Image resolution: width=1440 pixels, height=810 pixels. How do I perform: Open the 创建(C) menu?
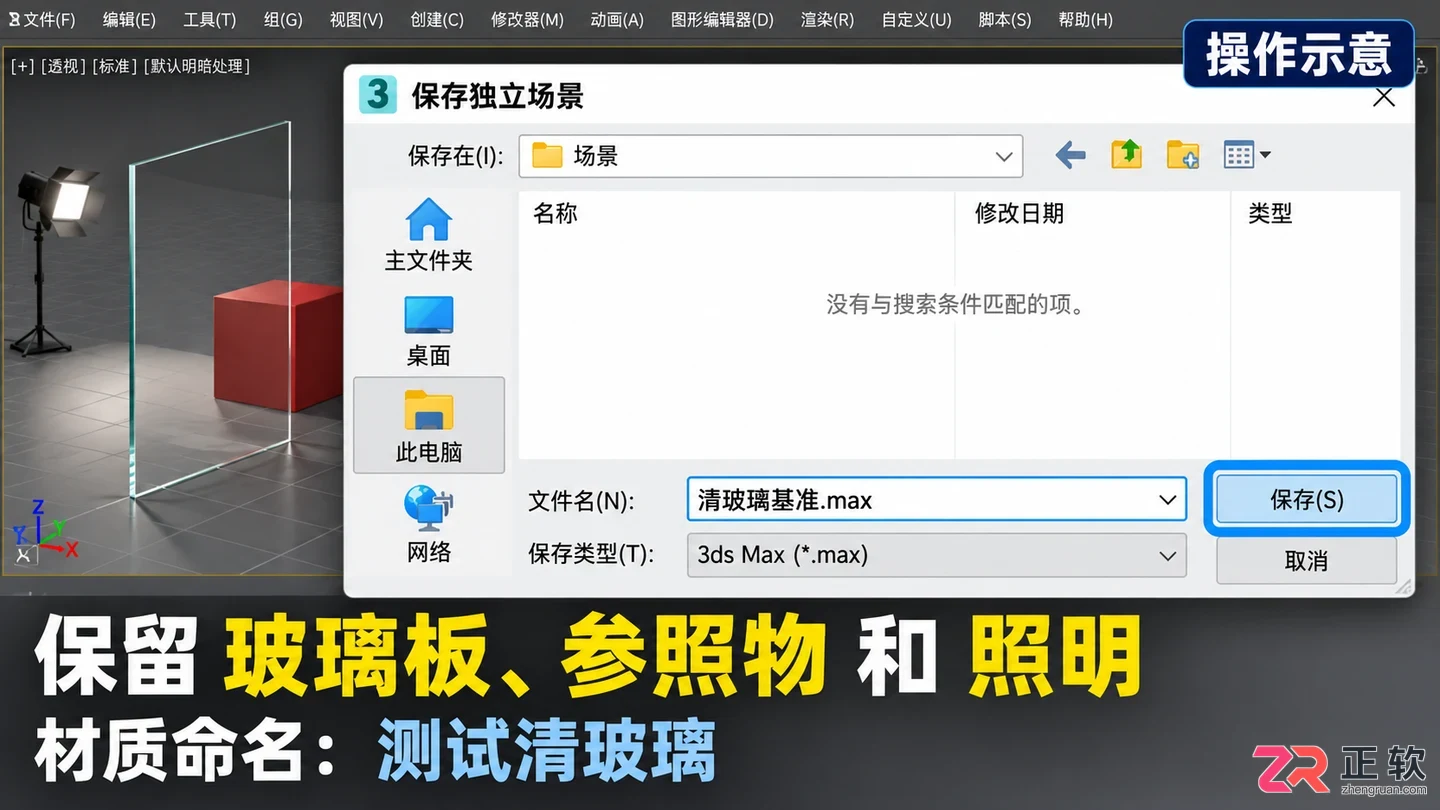pos(437,19)
